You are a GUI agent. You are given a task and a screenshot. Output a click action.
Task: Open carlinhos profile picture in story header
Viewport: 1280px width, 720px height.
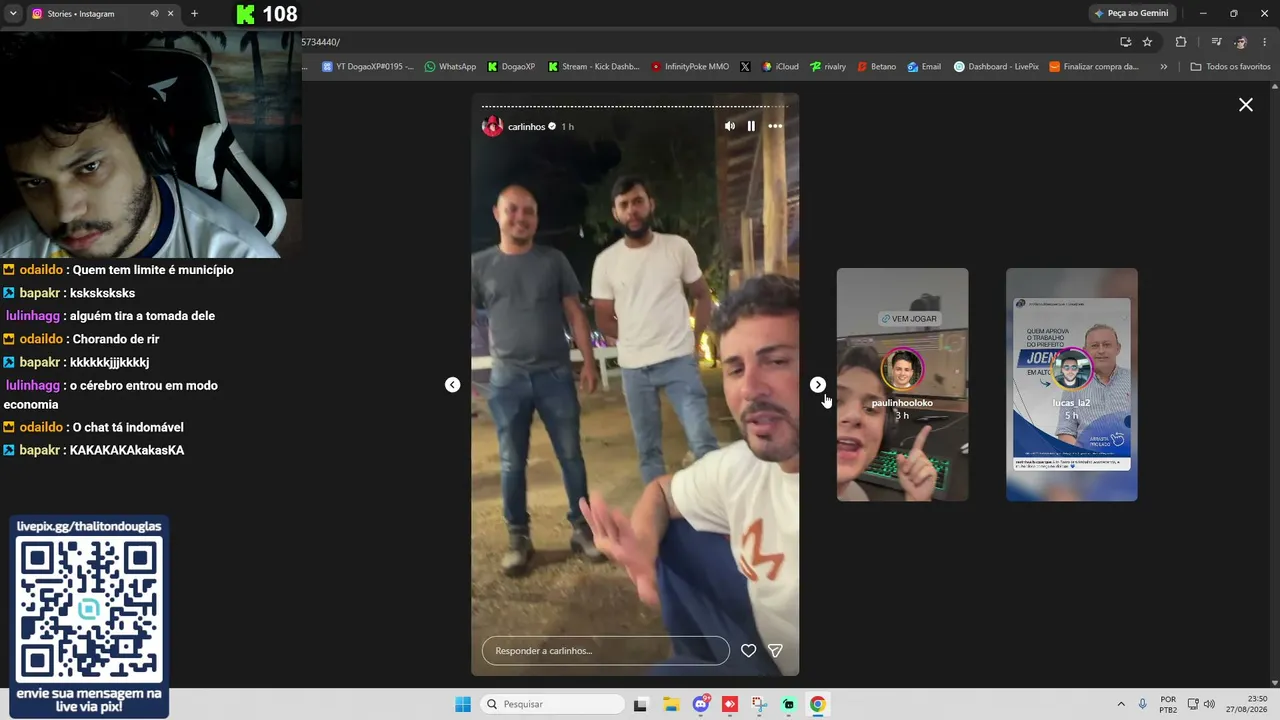coord(492,126)
